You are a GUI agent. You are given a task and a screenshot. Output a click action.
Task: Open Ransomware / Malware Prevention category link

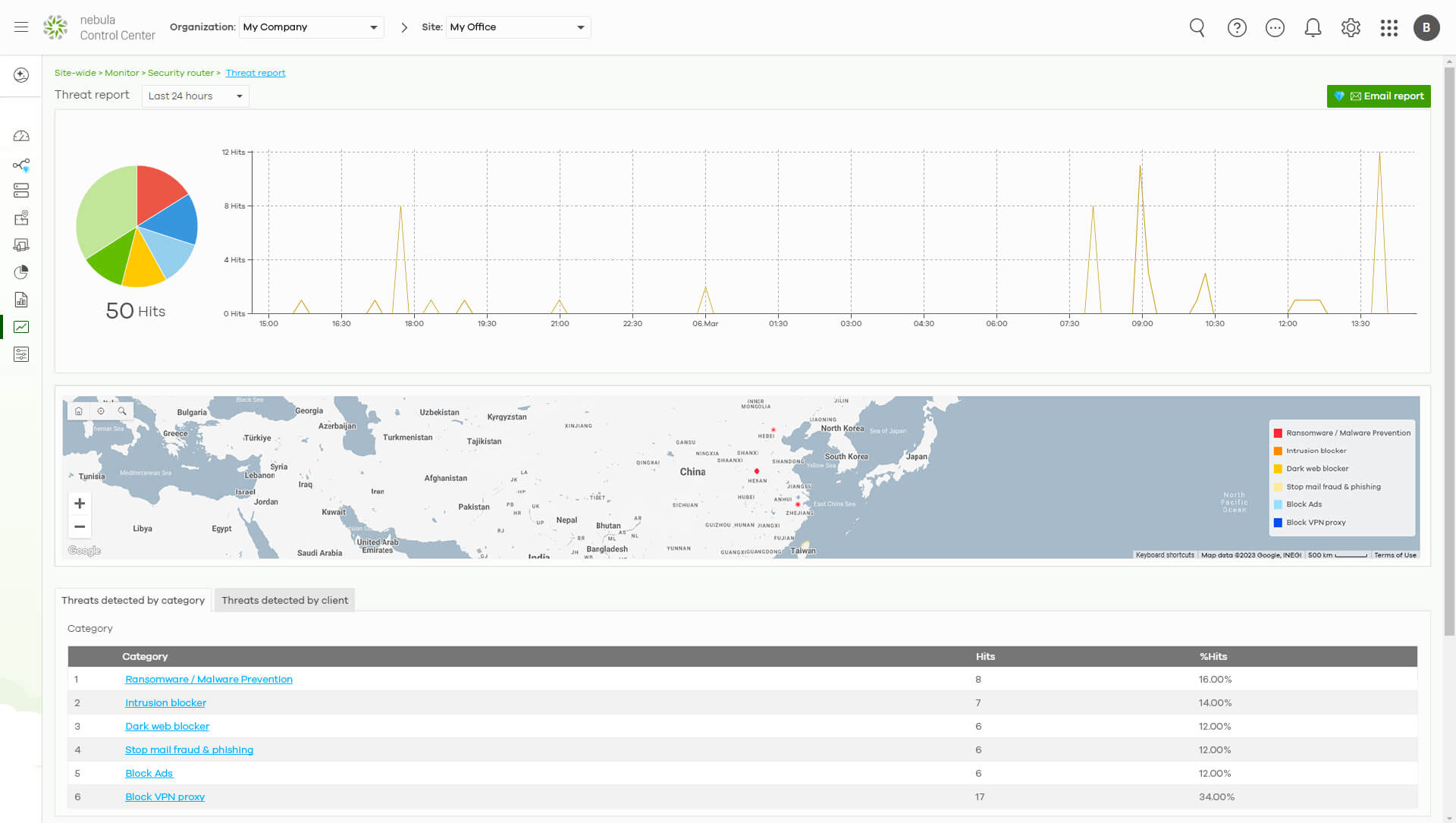pyautogui.click(x=209, y=680)
